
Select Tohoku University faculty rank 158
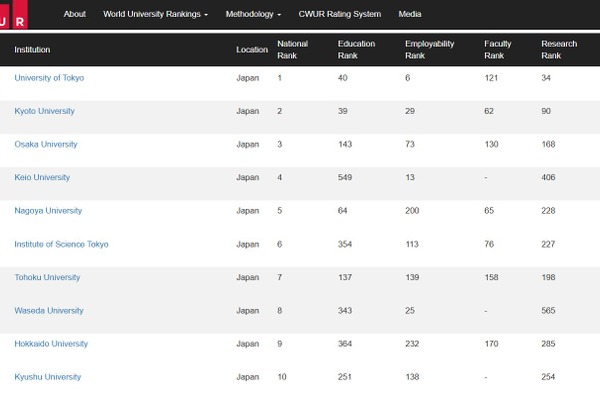click(x=491, y=277)
